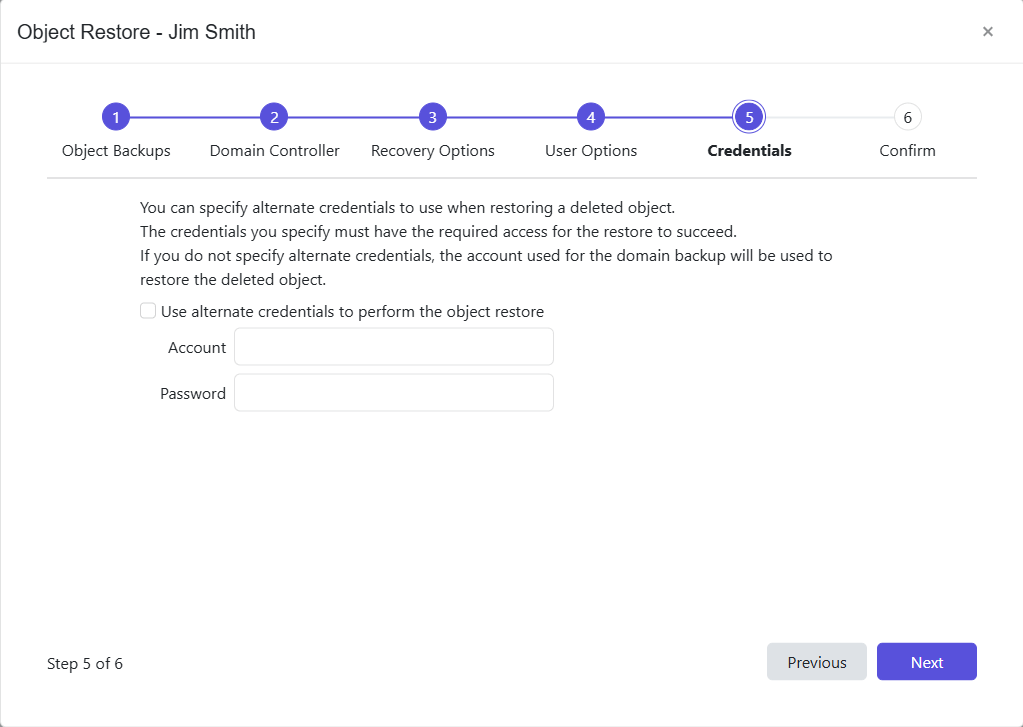Enable the alternate credentials checkbox
The height and width of the screenshot is (727, 1023).
click(148, 311)
